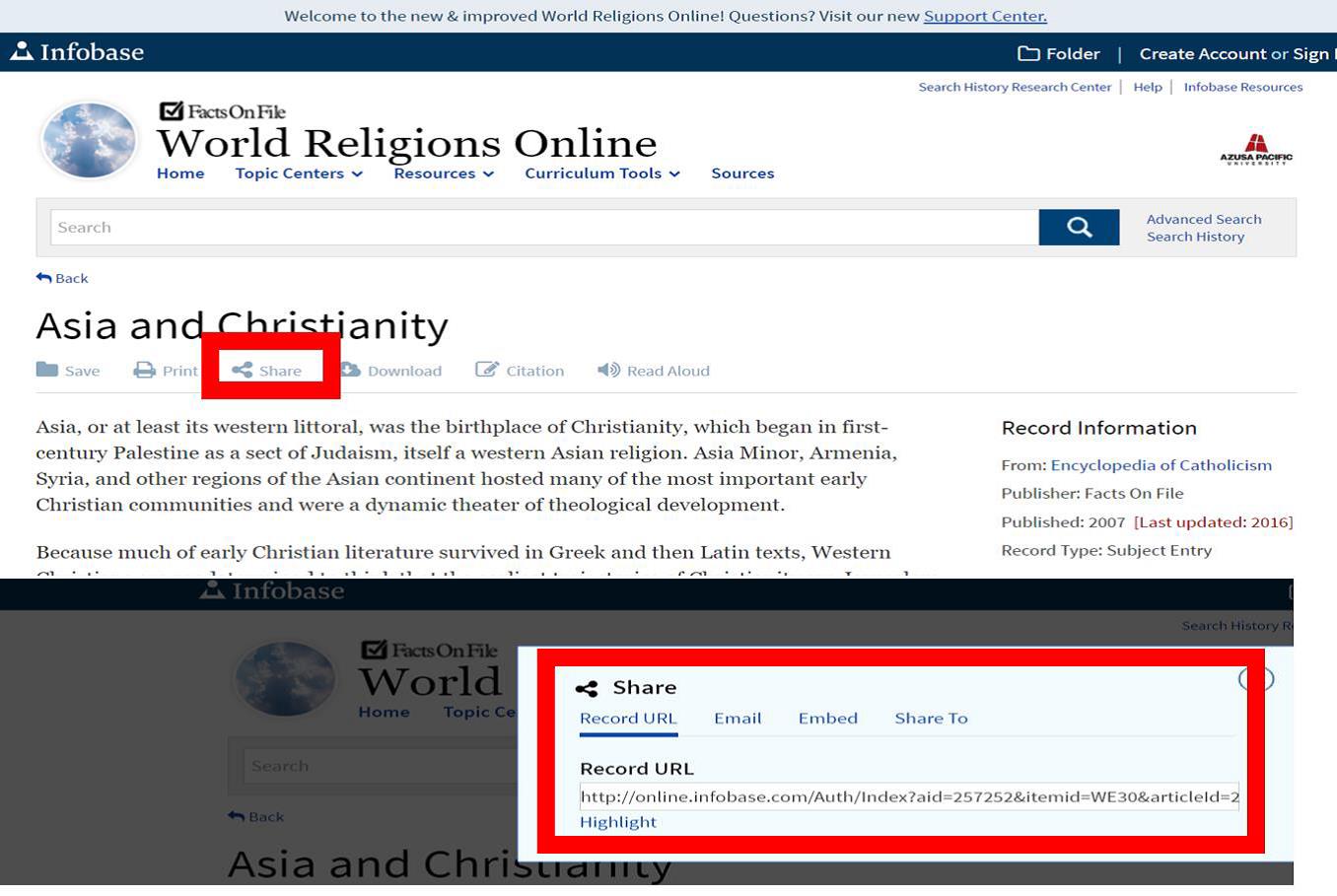The width and height of the screenshot is (1337, 896).
Task: Switch to the Share To tab
Action: click(x=931, y=719)
